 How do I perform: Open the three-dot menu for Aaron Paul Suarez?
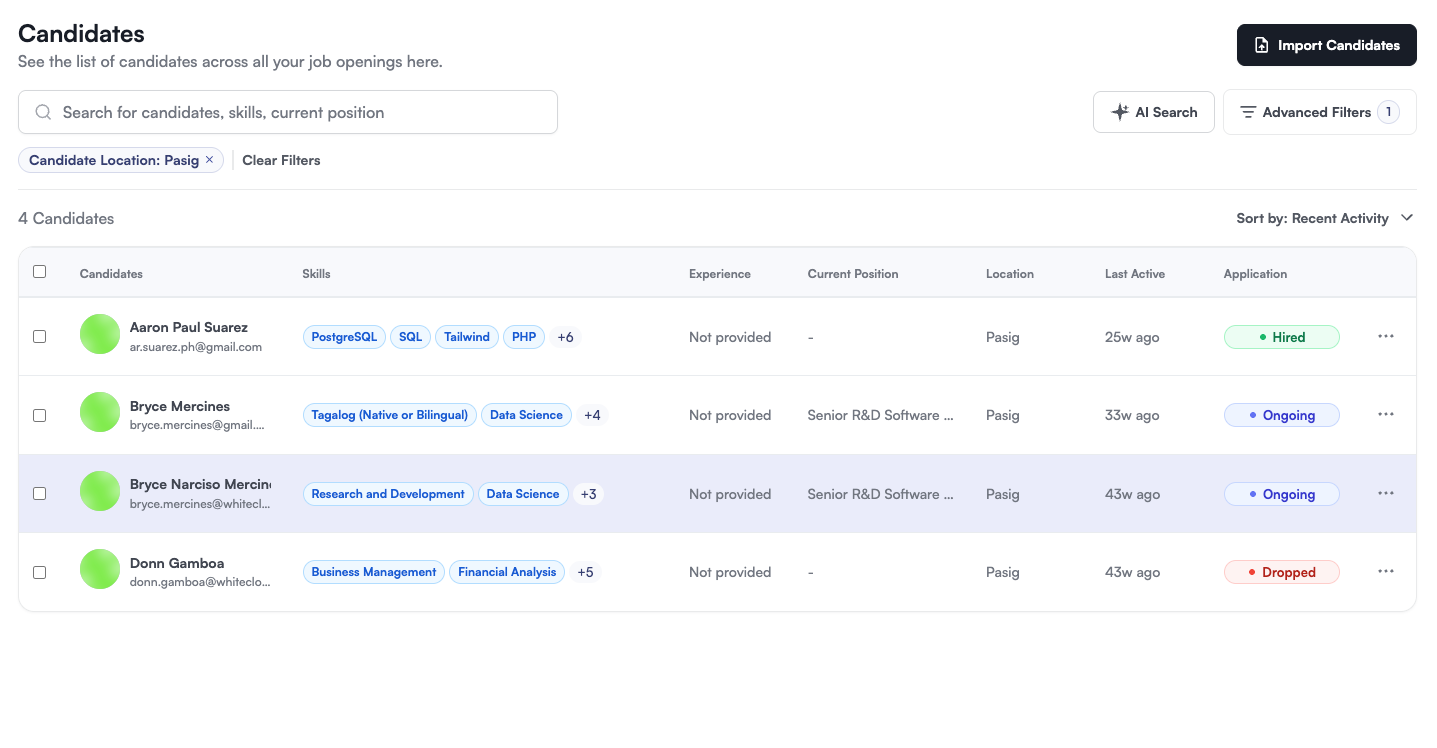(x=1385, y=337)
